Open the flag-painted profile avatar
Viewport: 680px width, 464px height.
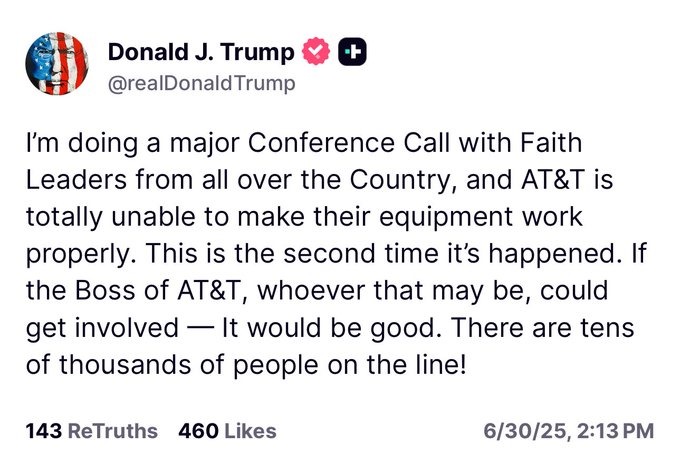[x=57, y=63]
